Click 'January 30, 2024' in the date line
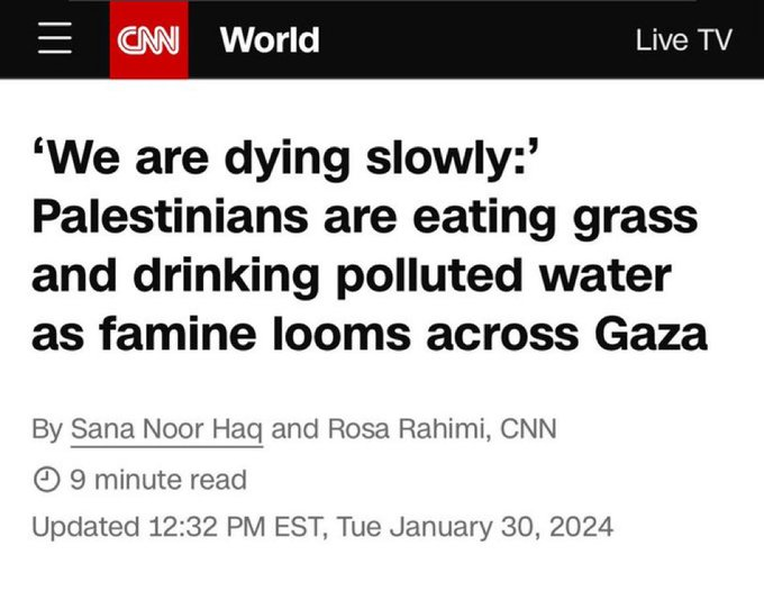 tap(501, 527)
